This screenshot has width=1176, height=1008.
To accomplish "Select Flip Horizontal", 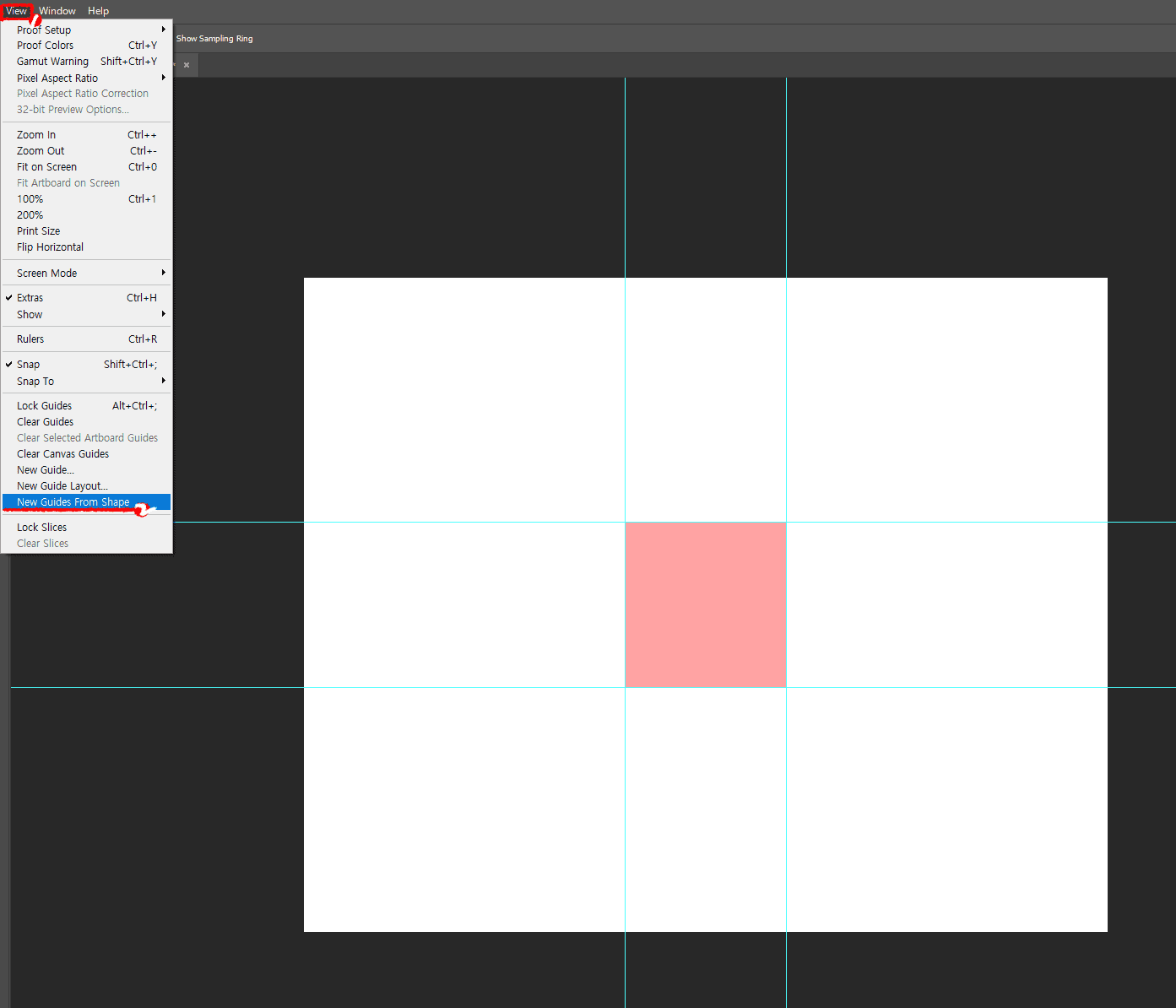I will [x=49, y=247].
